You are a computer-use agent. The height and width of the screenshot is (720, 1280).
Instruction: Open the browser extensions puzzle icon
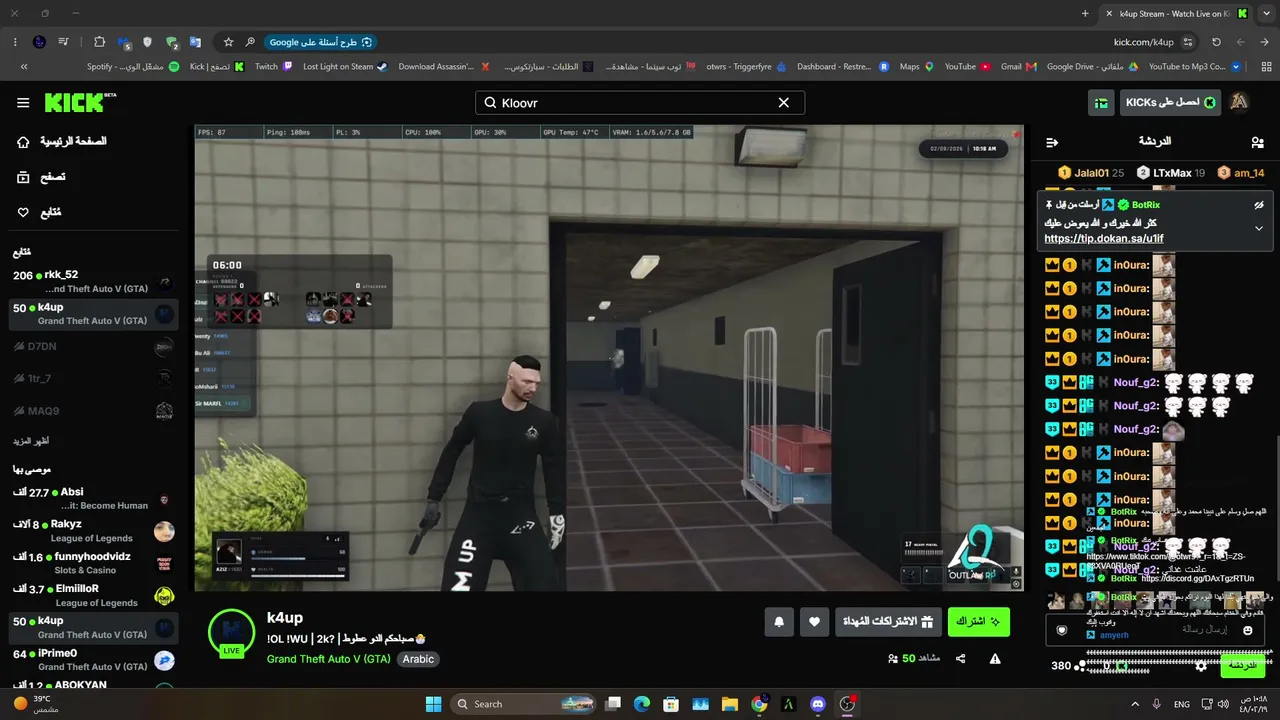(99, 42)
